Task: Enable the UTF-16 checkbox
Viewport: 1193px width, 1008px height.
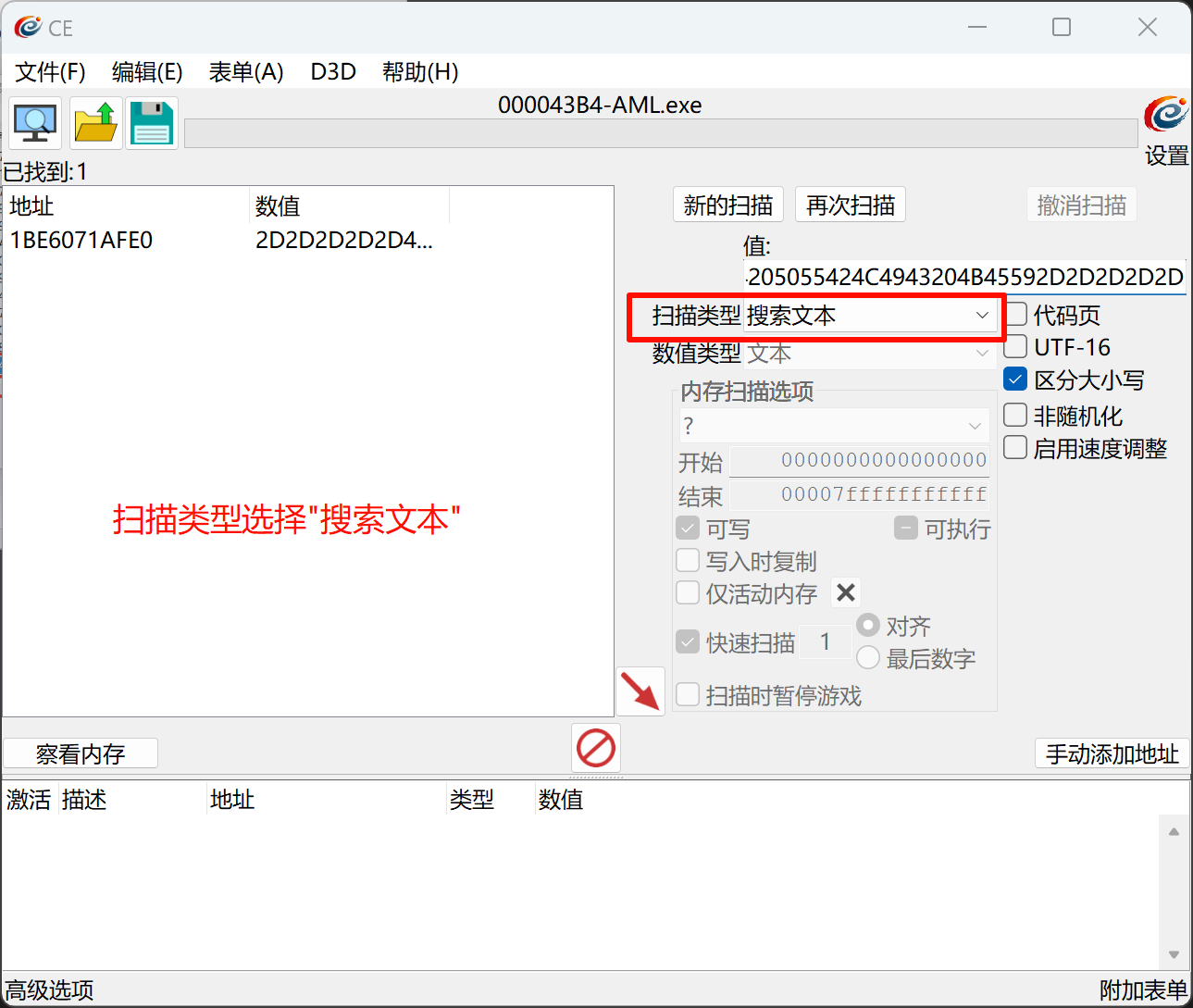Action: coord(1015,347)
